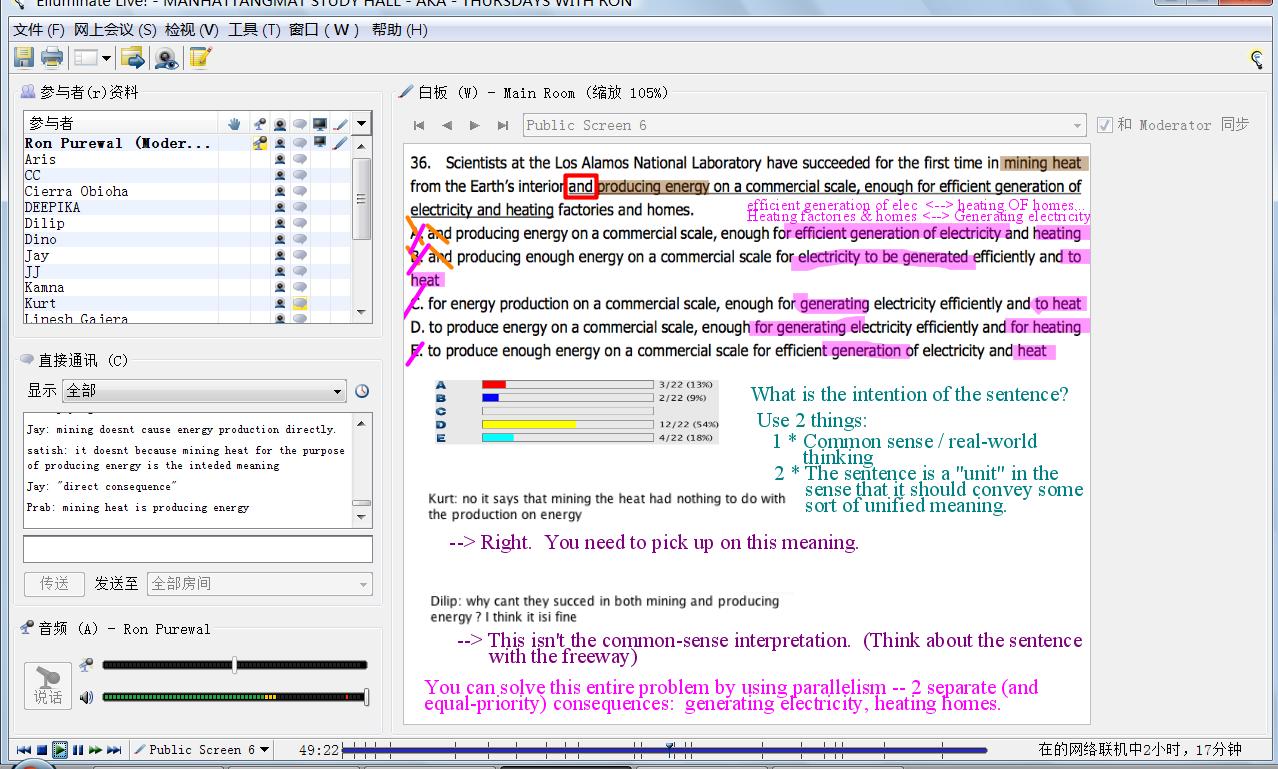Toggle Jay's chat permission icon

point(300,255)
